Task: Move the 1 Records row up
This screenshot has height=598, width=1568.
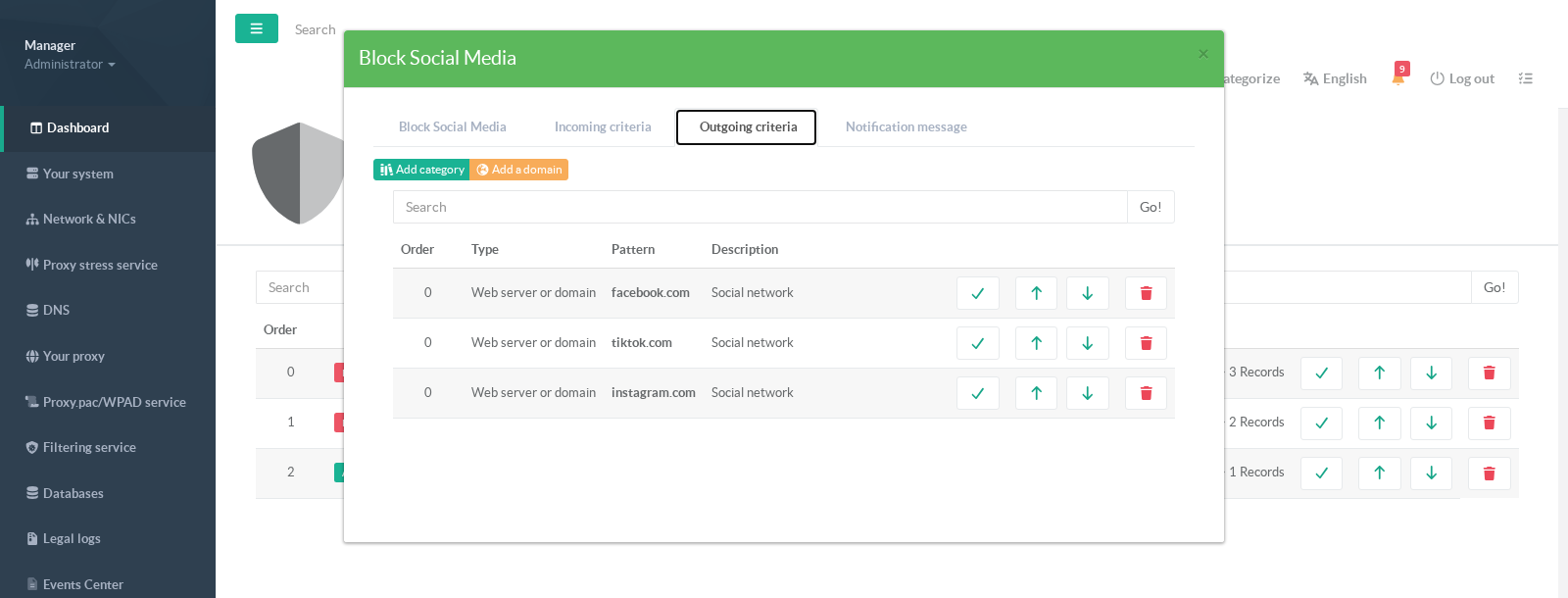Action: pyautogui.click(x=1380, y=473)
